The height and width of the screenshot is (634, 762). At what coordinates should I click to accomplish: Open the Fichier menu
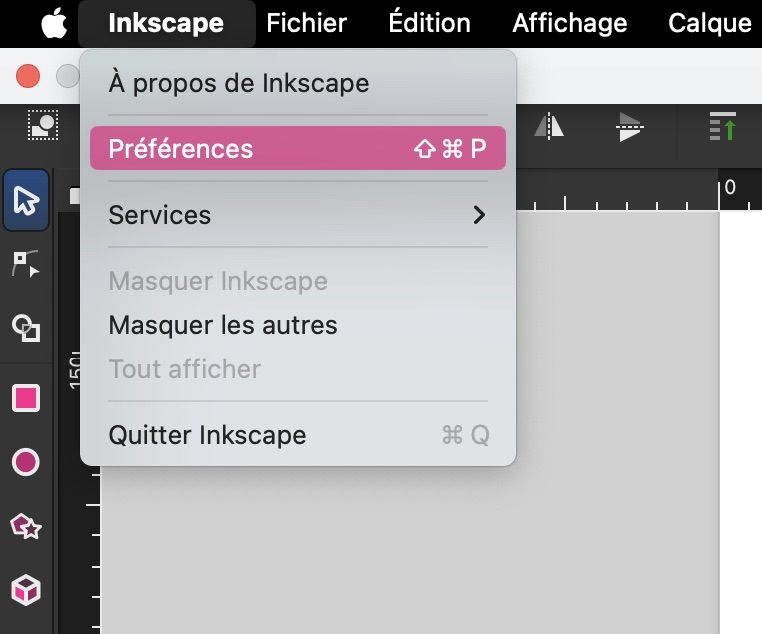point(306,23)
